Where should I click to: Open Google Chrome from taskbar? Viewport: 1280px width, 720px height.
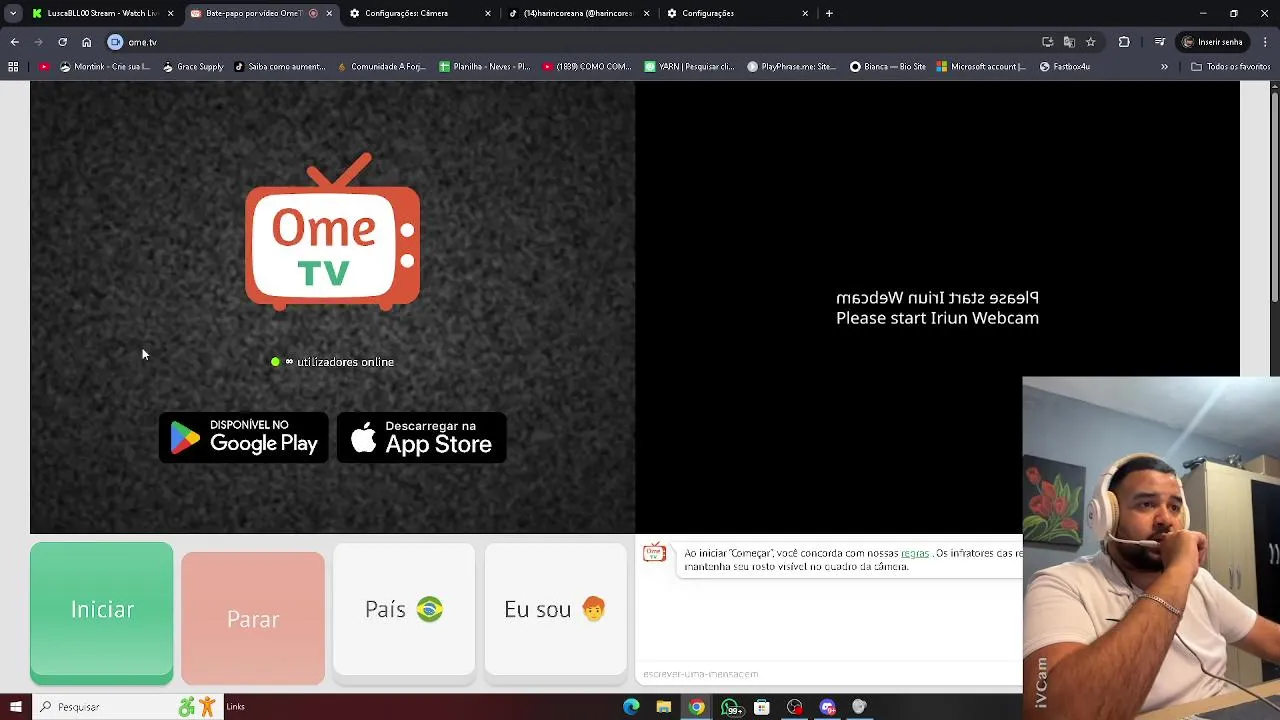[x=696, y=707]
